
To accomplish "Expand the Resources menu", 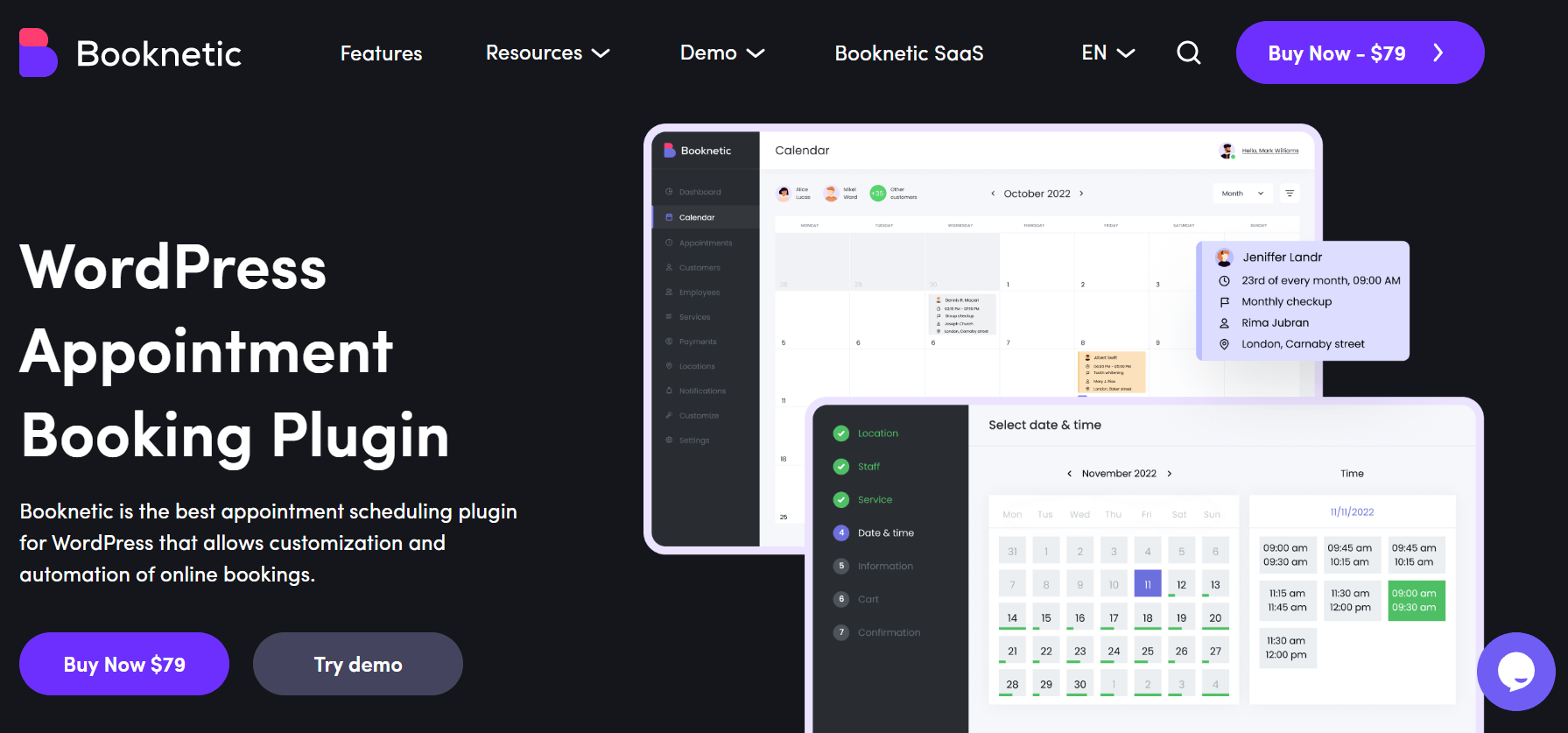I will 547,53.
